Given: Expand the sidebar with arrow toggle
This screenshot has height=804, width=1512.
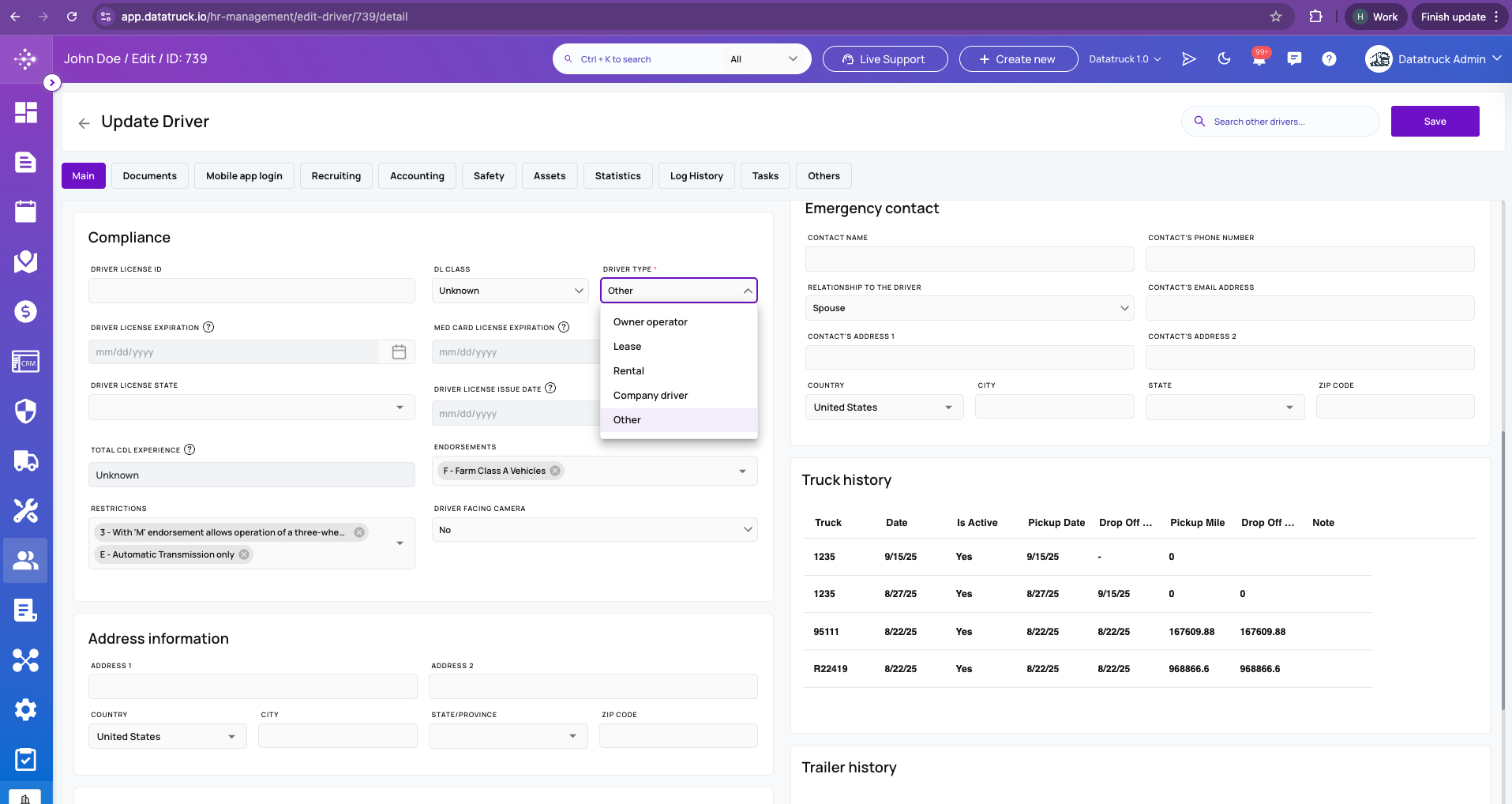Looking at the screenshot, I should [x=52, y=82].
